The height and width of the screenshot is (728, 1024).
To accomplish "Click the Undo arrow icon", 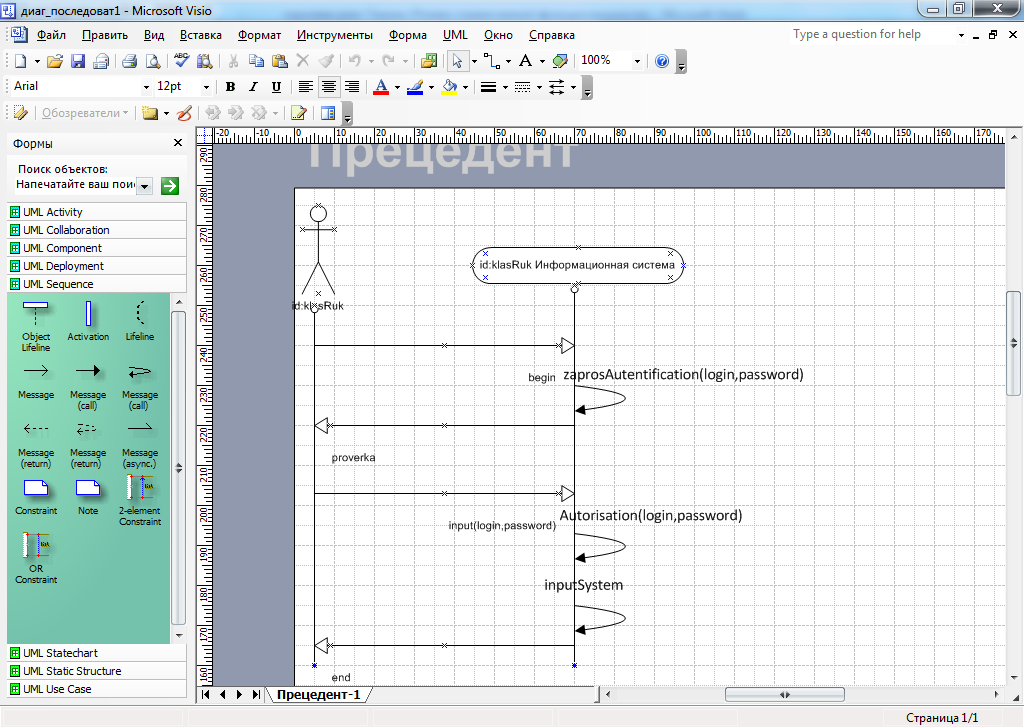I will coord(355,61).
